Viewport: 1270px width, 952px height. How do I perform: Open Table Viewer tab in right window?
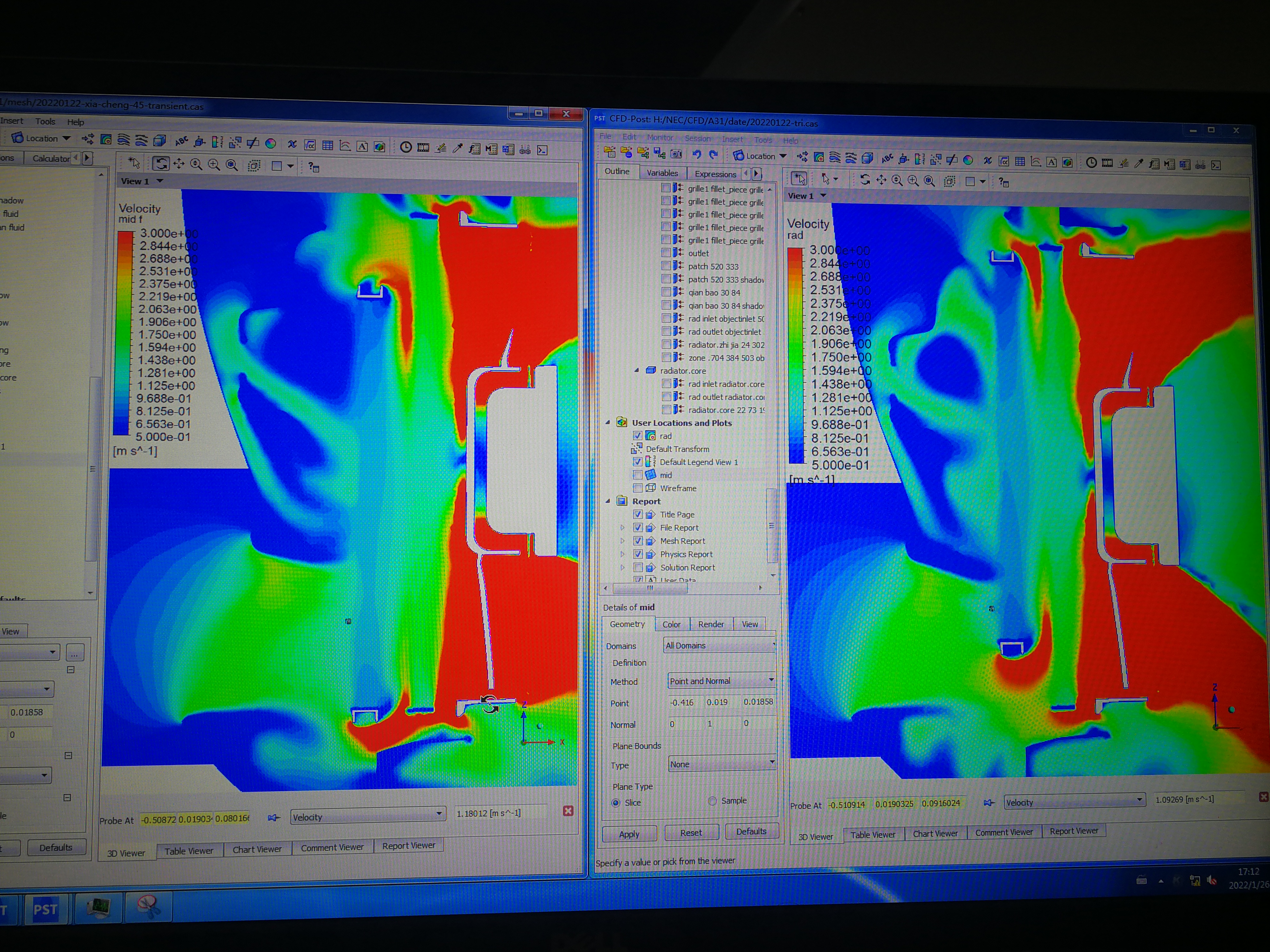[873, 834]
